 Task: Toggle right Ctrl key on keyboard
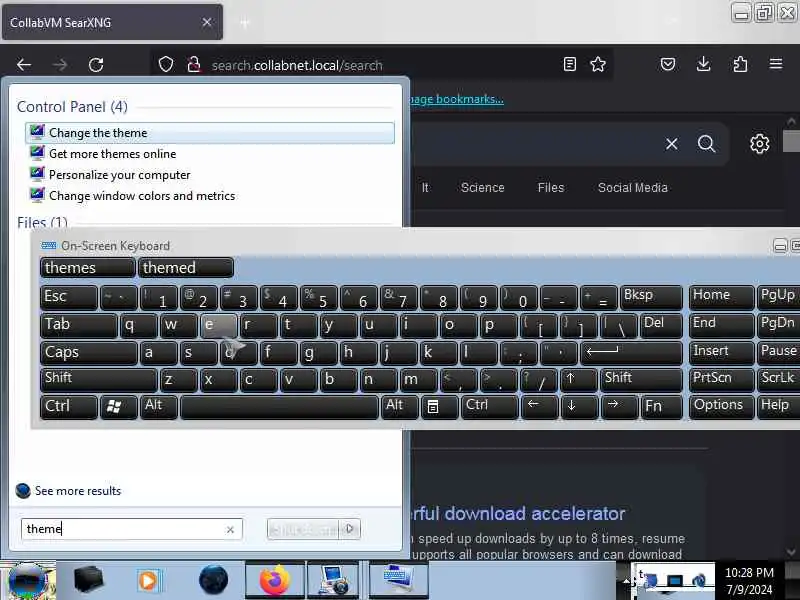point(489,407)
